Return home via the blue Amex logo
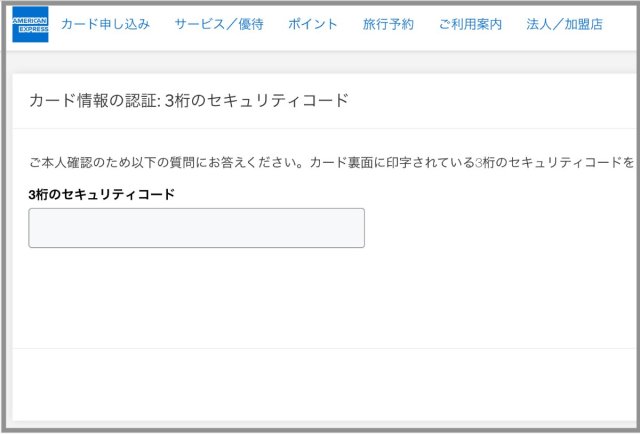 [30, 25]
